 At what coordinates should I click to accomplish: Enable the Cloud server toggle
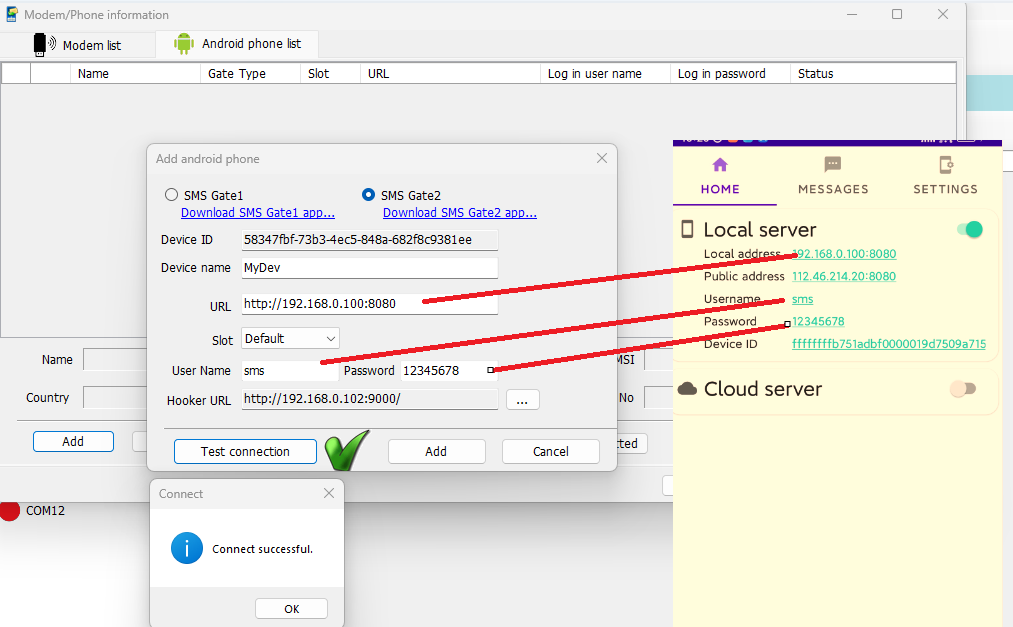[x=962, y=389]
